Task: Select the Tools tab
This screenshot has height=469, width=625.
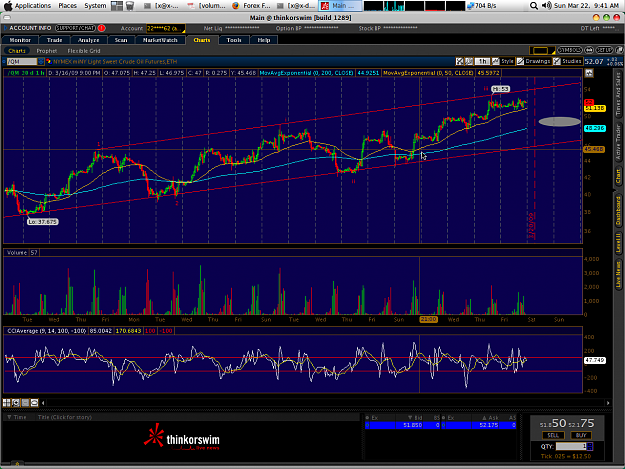Action: coord(234,40)
